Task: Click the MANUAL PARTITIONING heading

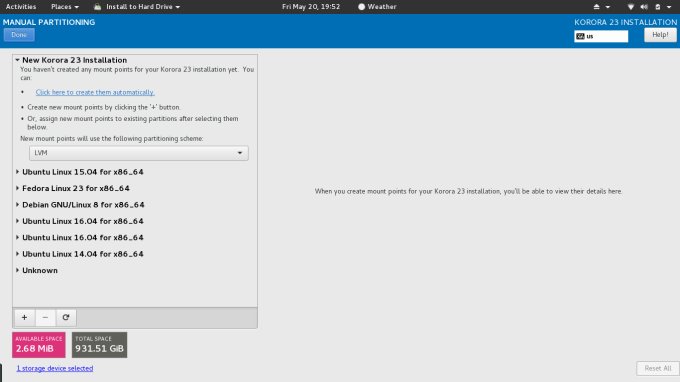Action: click(49, 22)
